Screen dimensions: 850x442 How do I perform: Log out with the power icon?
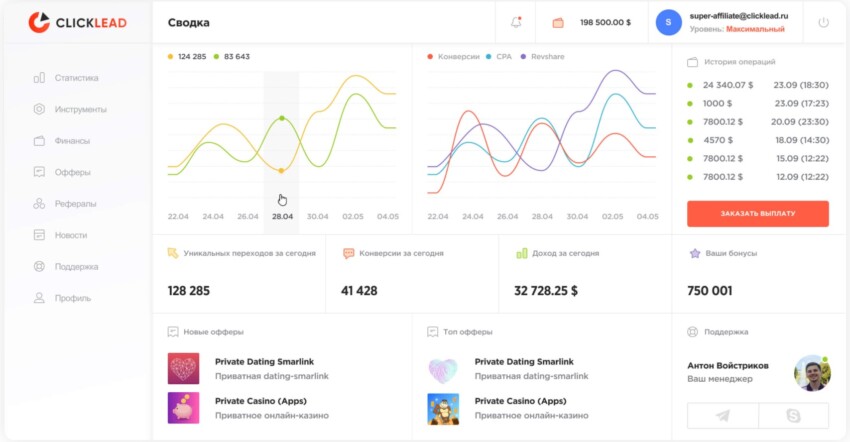[823, 22]
